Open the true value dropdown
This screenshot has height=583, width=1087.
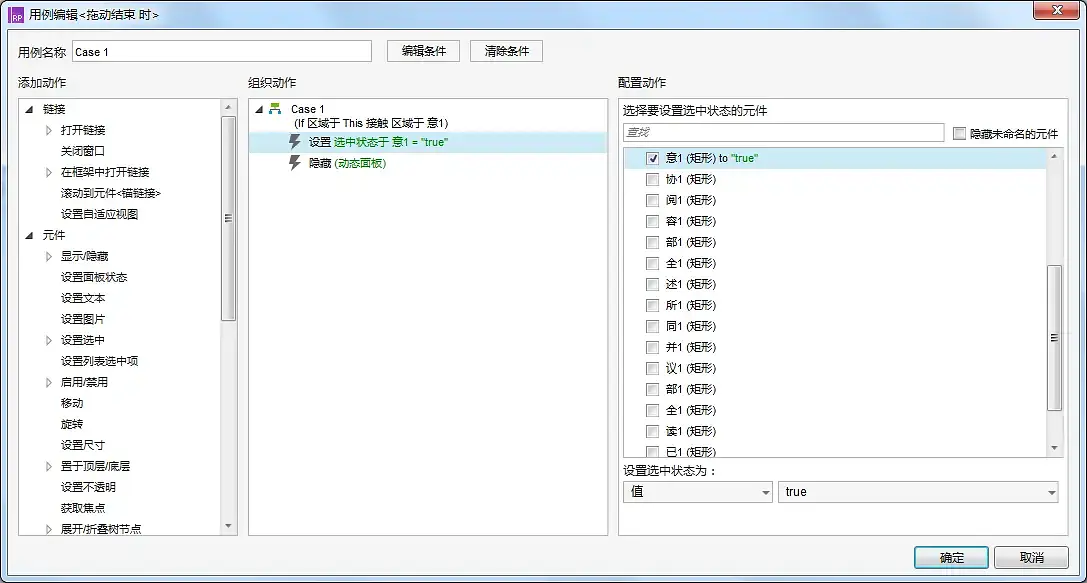tap(917, 492)
